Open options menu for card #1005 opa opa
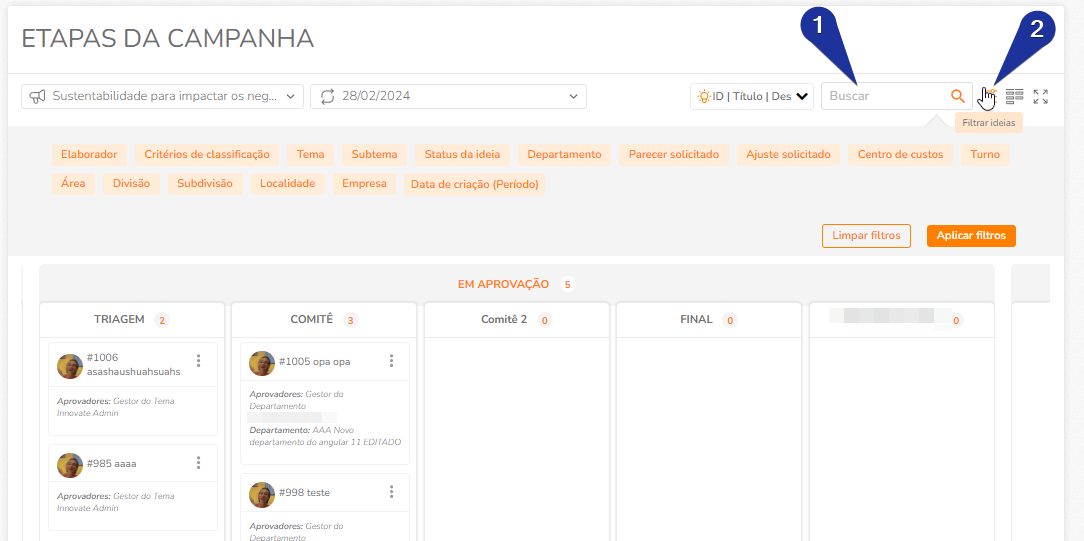This screenshot has width=1084, height=541. pyautogui.click(x=391, y=361)
